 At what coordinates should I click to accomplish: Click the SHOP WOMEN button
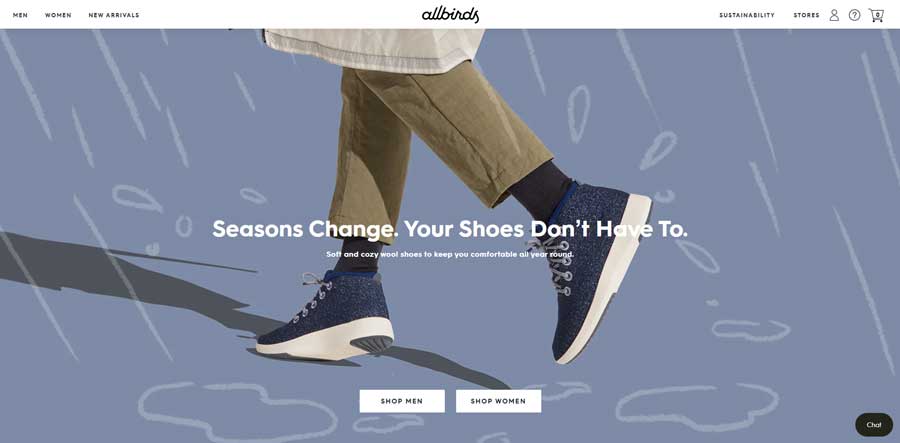[498, 401]
